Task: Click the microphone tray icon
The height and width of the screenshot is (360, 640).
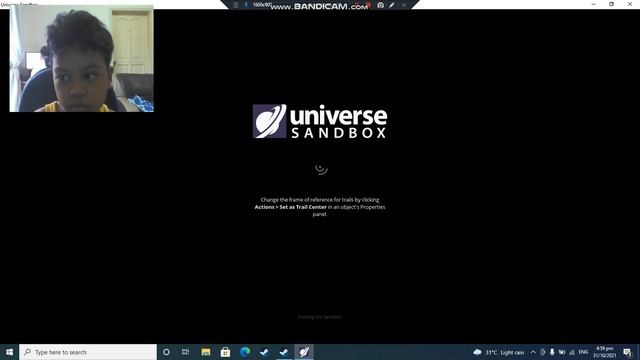Action: click(x=552, y=352)
